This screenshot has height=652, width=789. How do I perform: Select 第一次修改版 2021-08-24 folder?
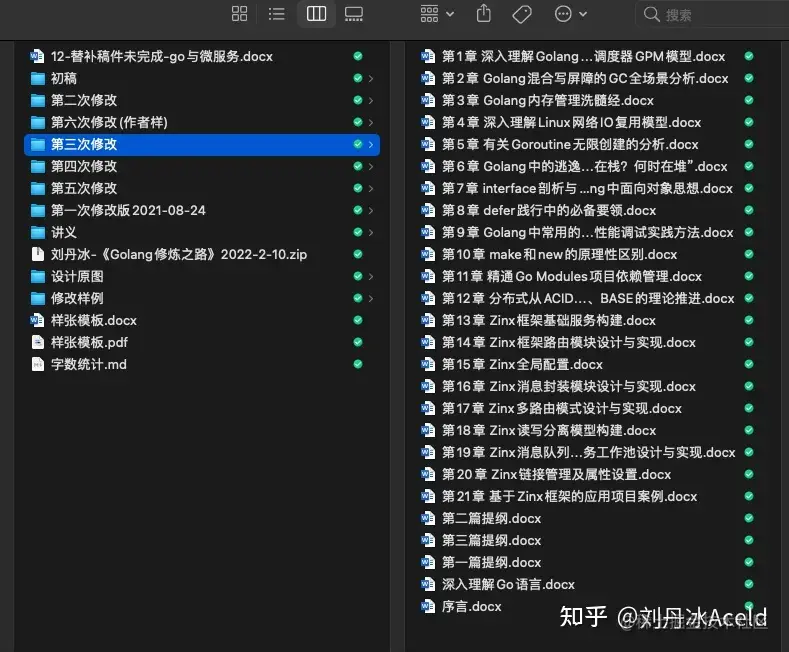(x=202, y=210)
